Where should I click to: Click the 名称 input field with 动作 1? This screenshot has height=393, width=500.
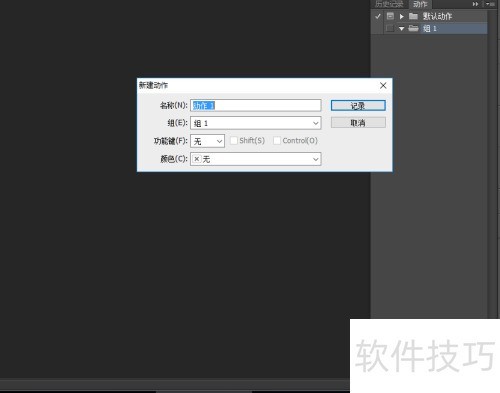(x=256, y=105)
